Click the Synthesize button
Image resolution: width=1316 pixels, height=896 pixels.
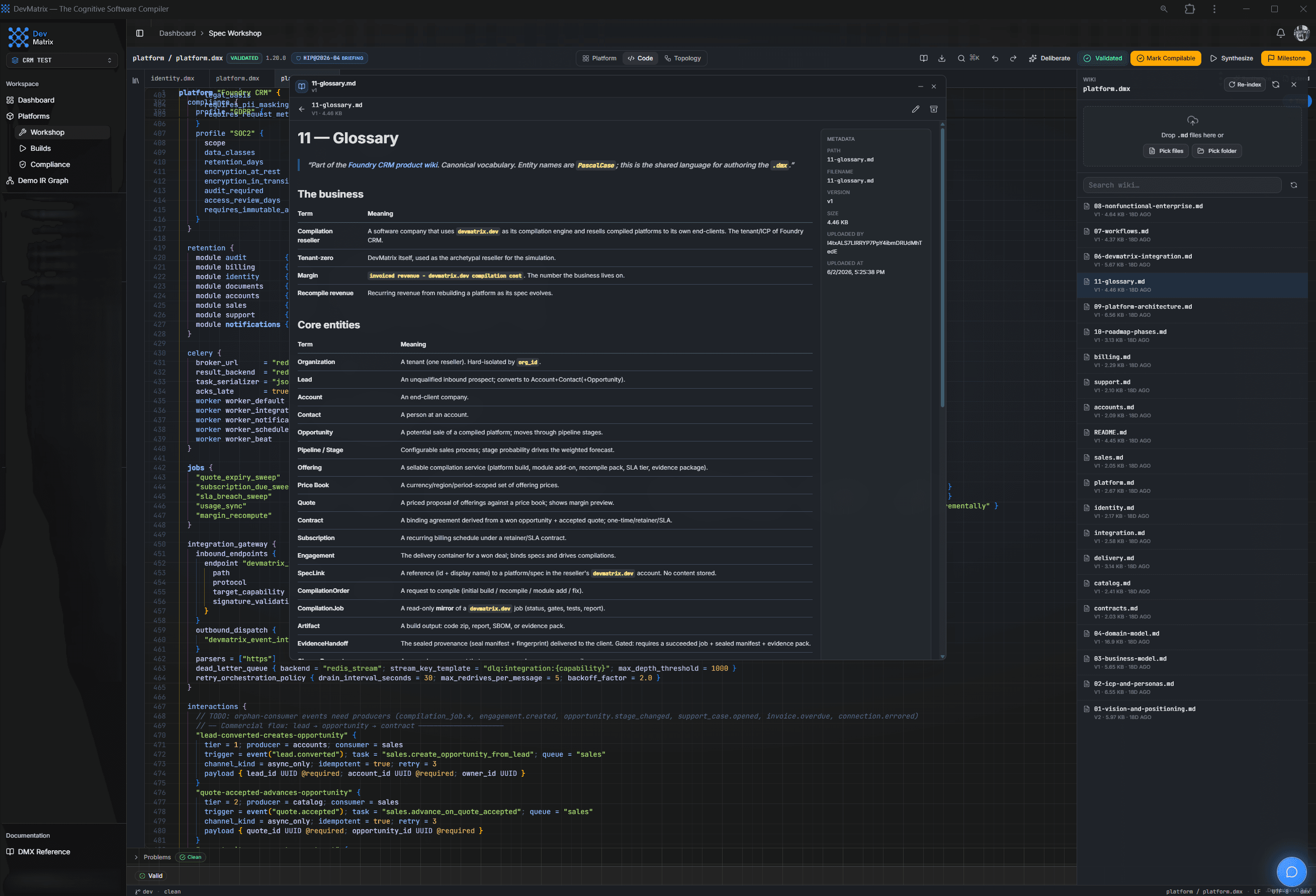(x=1231, y=58)
